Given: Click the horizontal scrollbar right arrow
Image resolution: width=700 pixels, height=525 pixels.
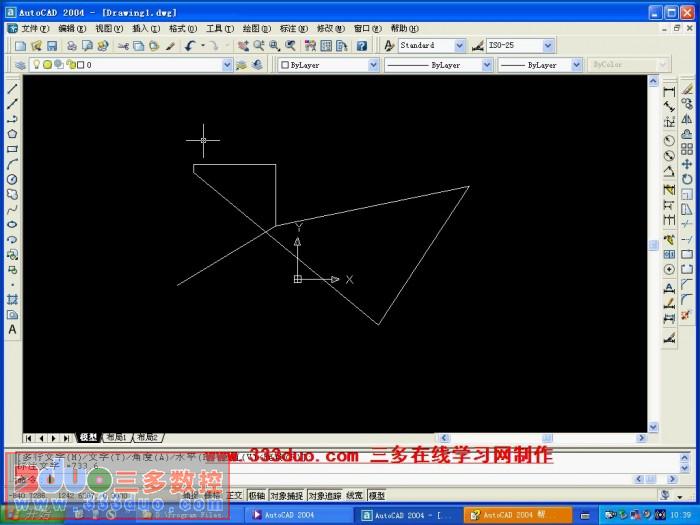Looking at the screenshot, I should point(642,438).
